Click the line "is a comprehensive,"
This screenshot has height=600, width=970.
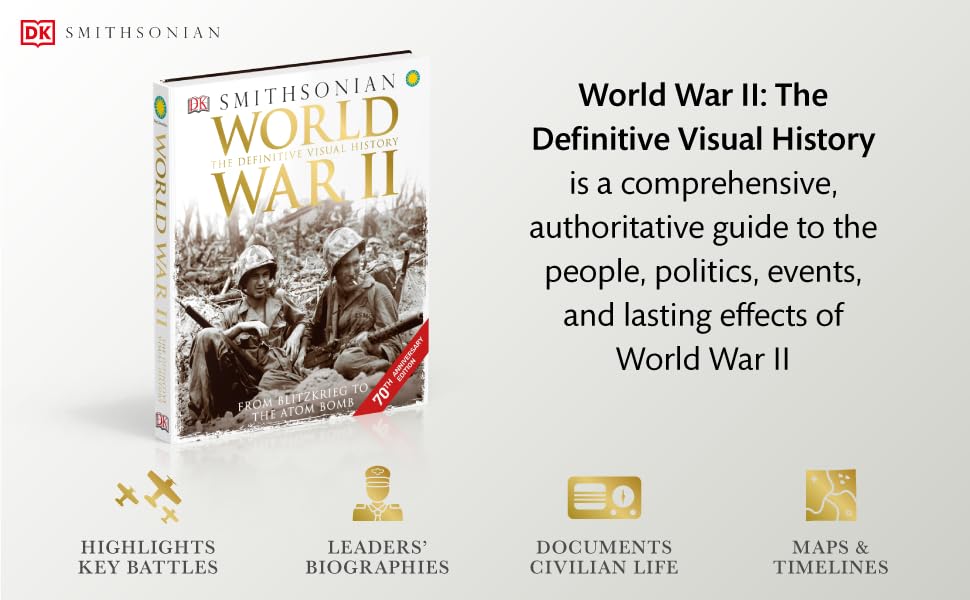click(x=703, y=184)
